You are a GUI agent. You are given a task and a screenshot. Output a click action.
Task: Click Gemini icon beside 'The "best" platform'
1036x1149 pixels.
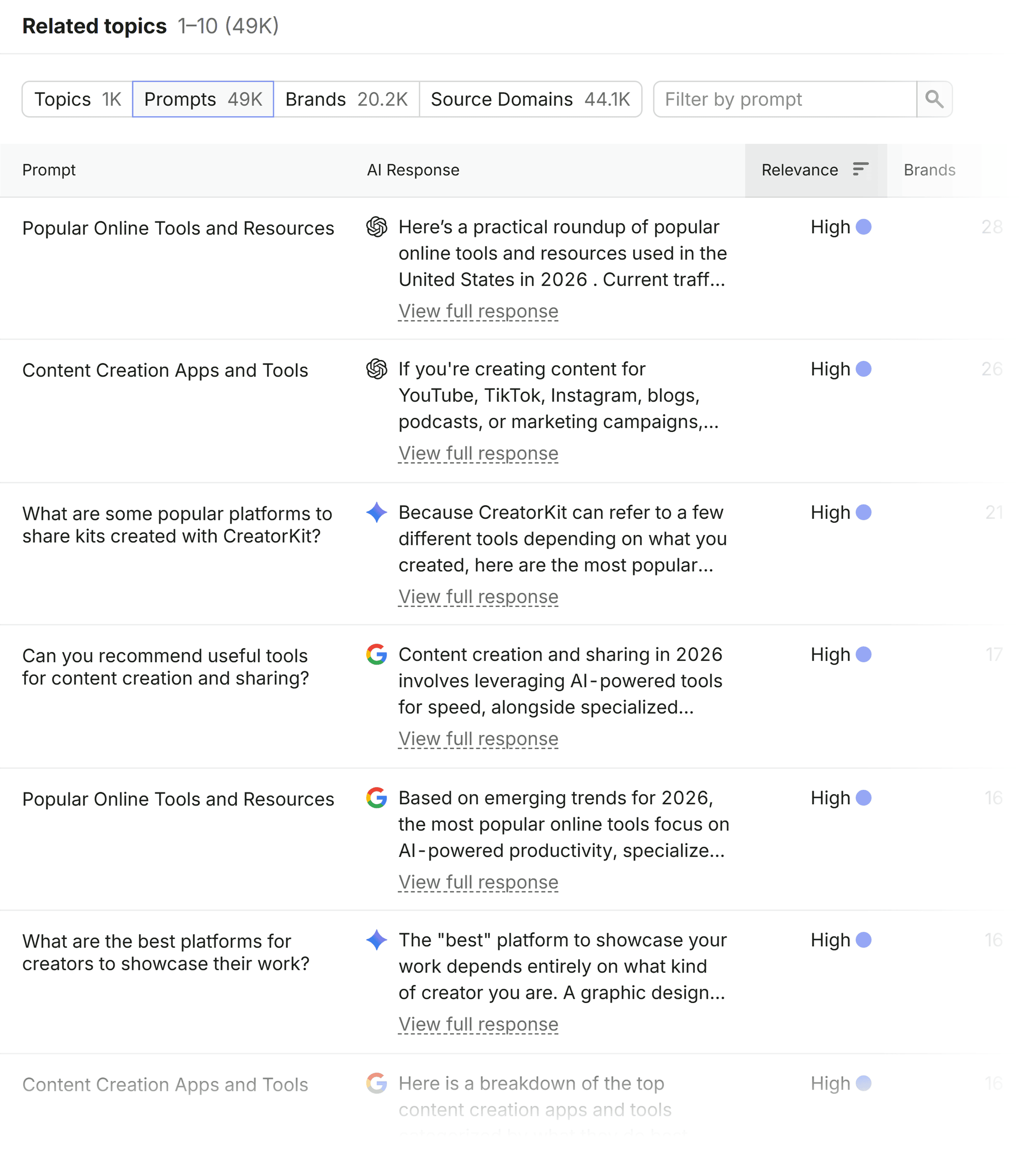coord(377,940)
